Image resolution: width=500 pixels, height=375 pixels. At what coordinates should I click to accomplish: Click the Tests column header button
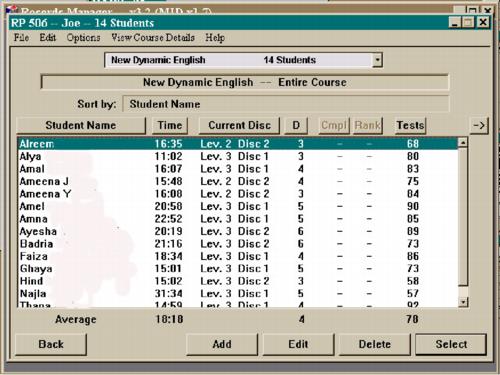click(x=410, y=125)
